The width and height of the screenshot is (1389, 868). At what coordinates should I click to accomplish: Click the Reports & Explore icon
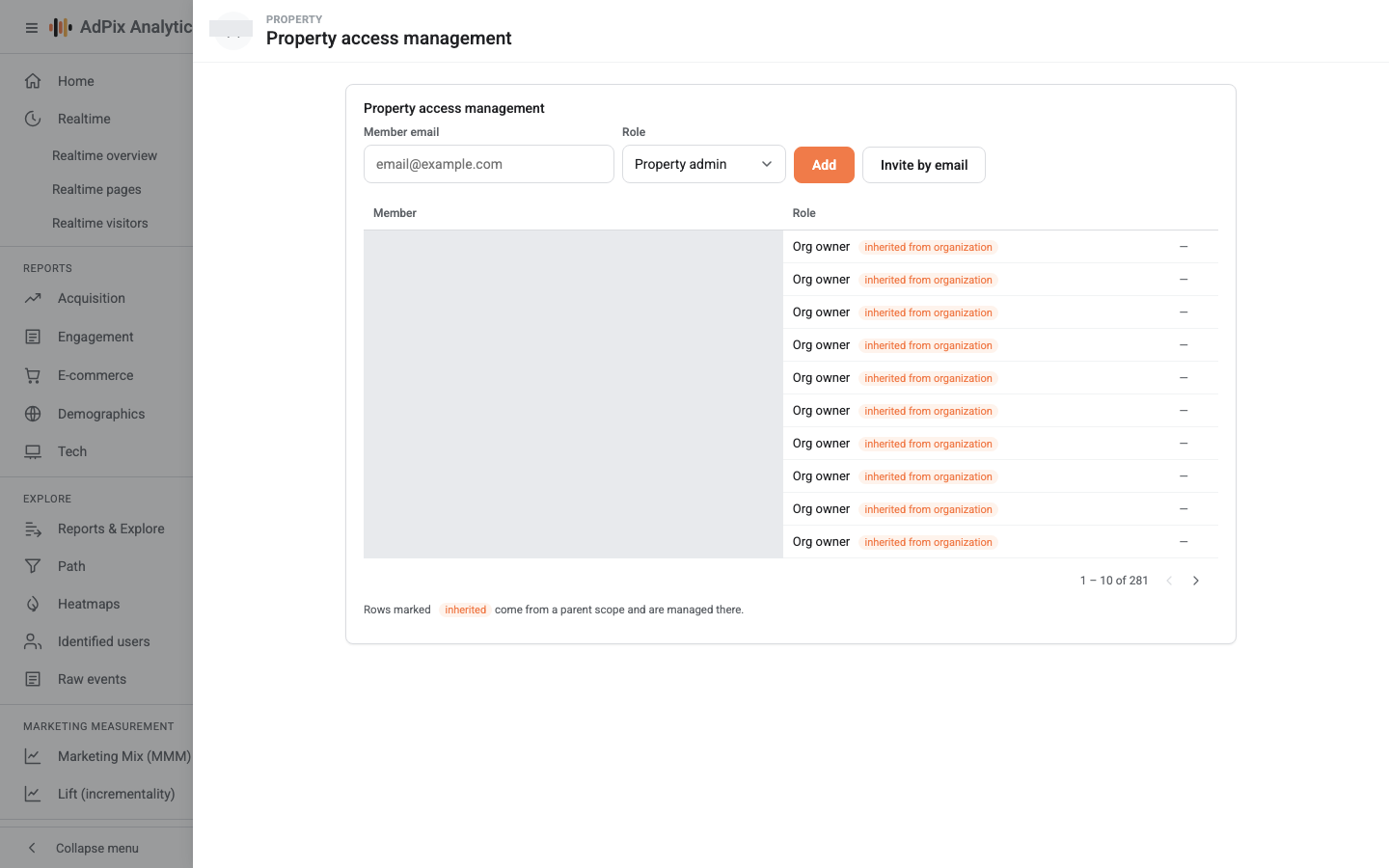click(33, 529)
